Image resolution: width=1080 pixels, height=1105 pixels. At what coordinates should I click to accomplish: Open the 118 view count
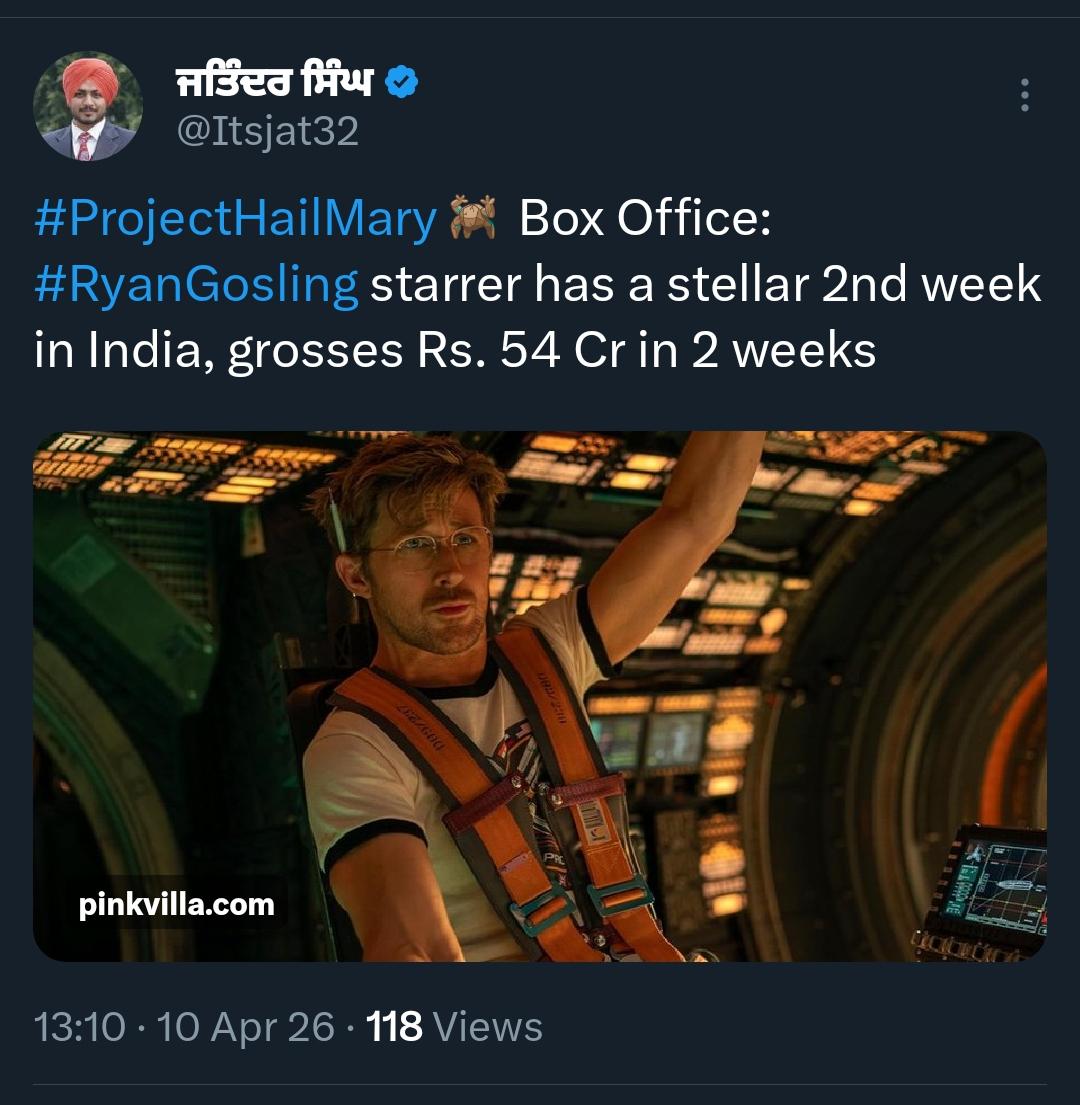point(394,1027)
